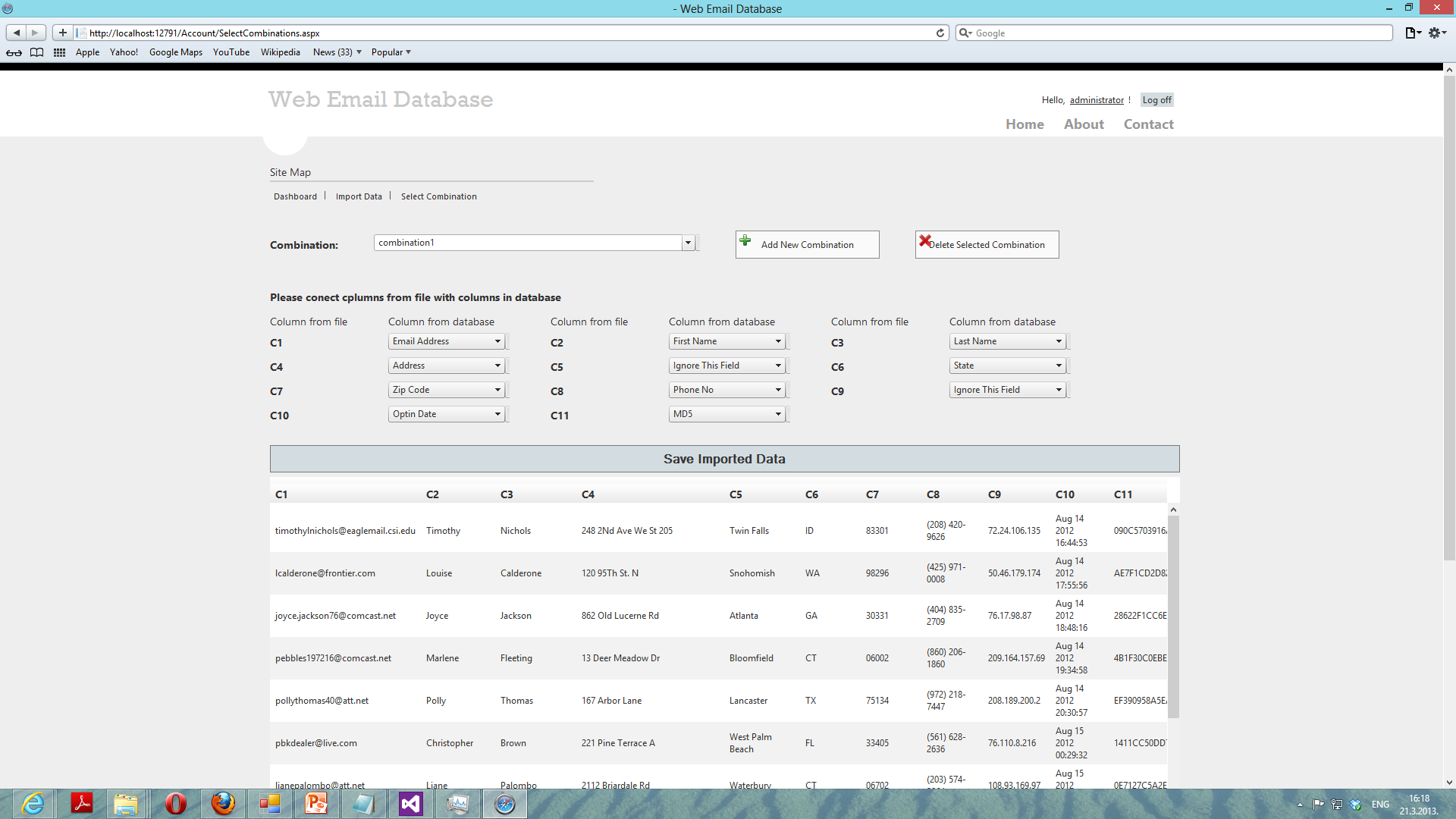This screenshot has height=819, width=1456.
Task: Click data table scrollbar up arrow
Action: coord(1173,510)
